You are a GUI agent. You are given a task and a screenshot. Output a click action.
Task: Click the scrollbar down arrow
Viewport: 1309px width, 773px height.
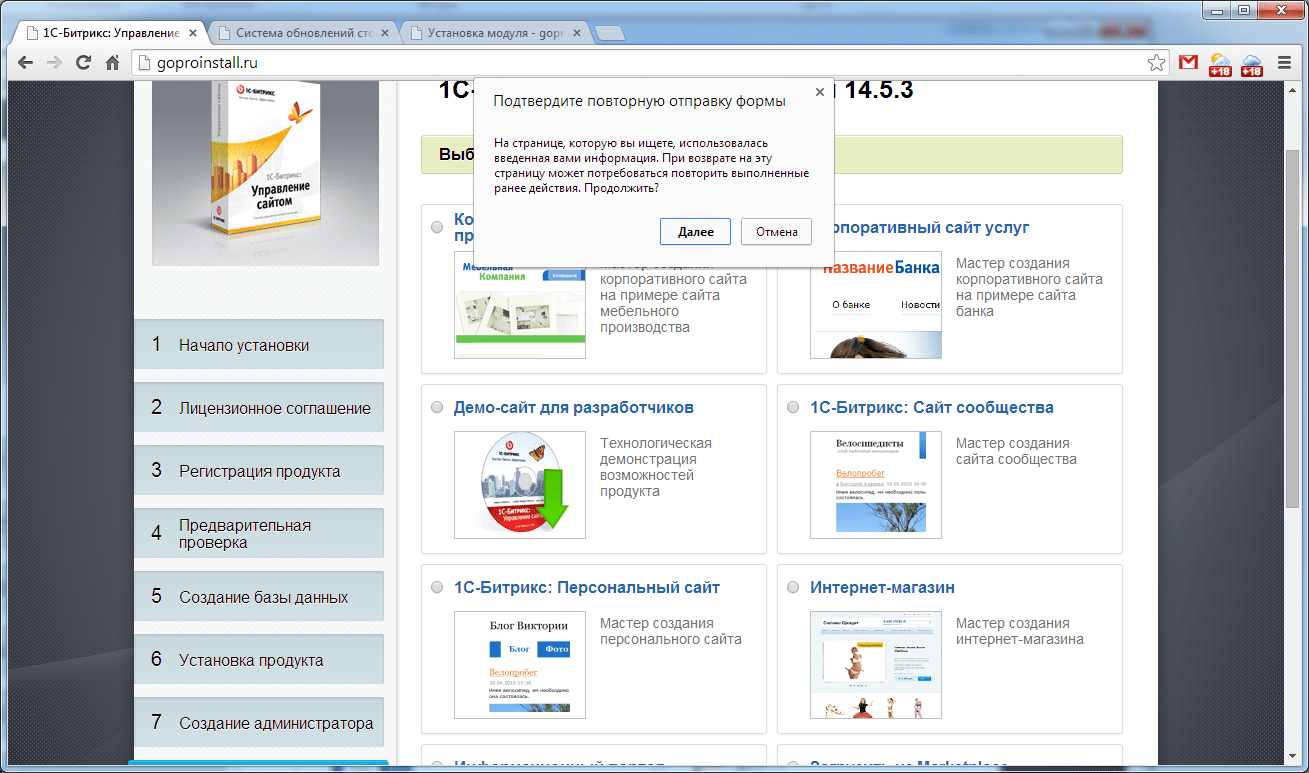1291,757
